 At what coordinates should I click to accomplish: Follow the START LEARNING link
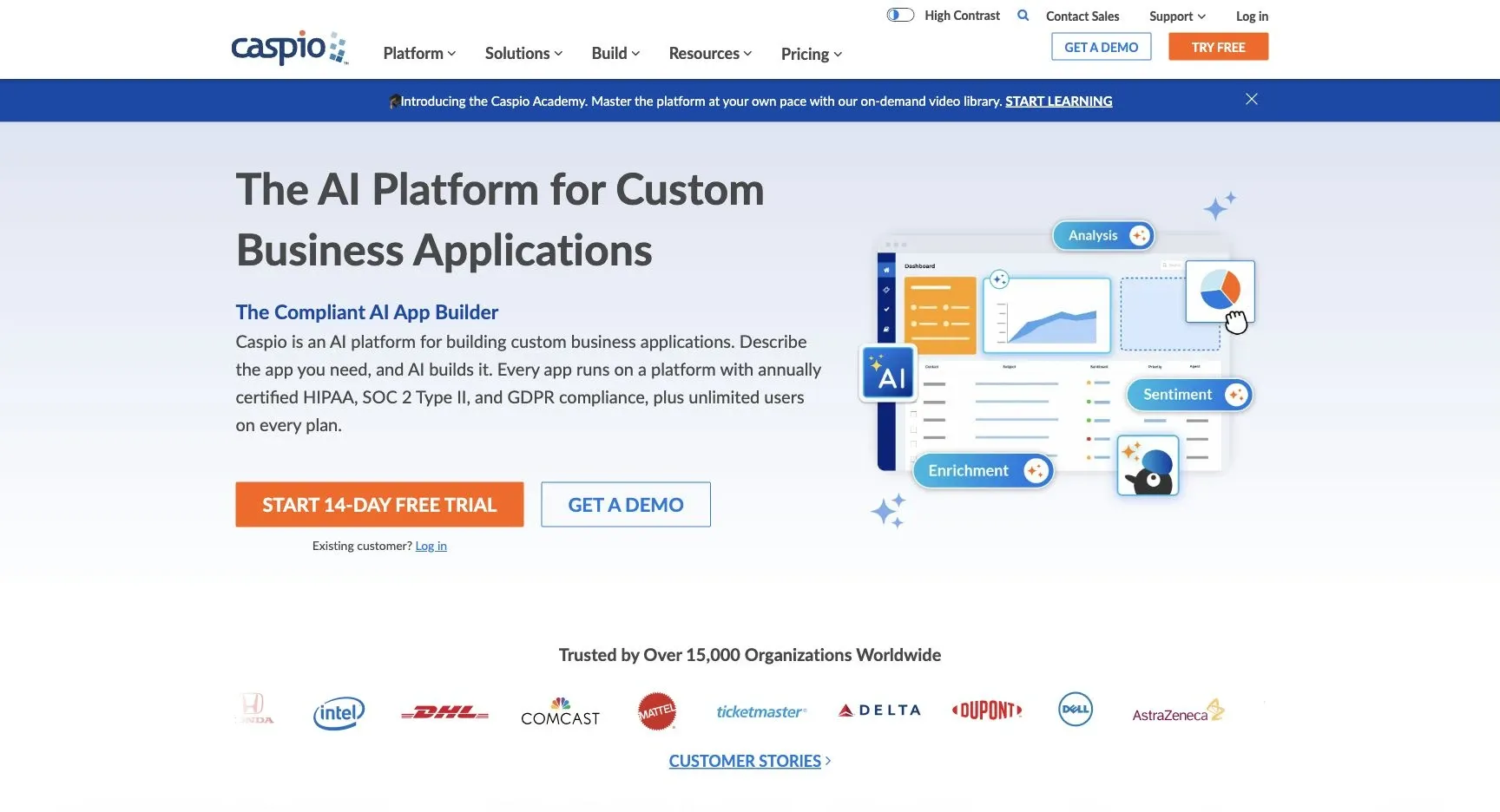[x=1059, y=101]
